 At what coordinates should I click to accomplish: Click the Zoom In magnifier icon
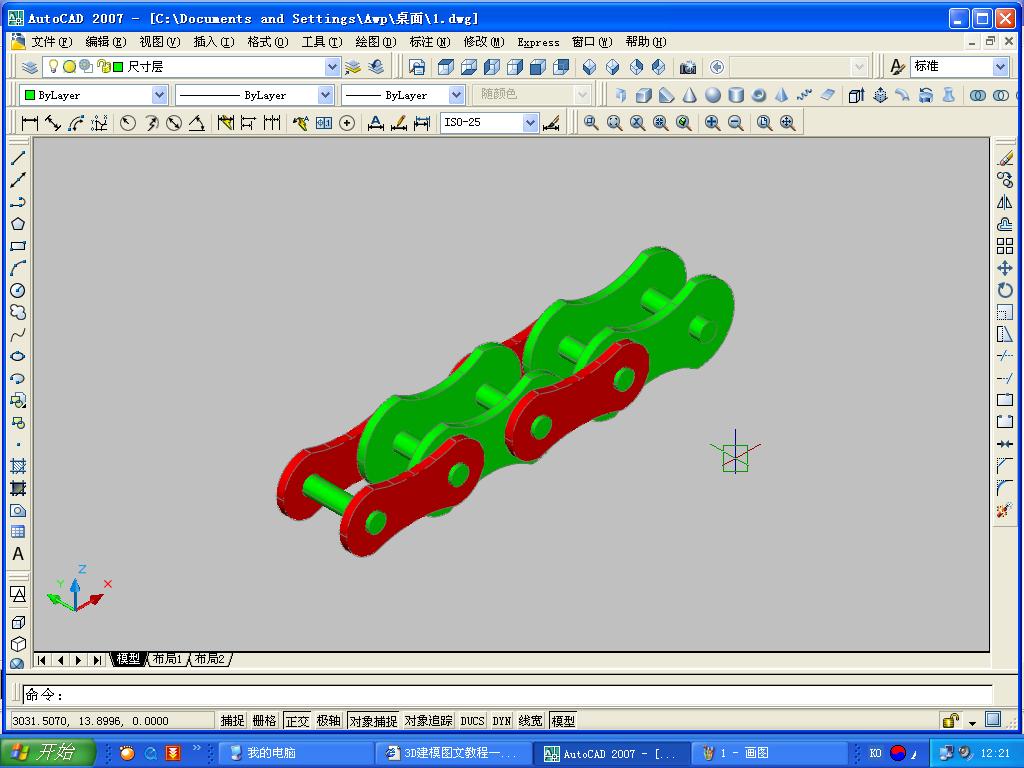pyautogui.click(x=712, y=122)
